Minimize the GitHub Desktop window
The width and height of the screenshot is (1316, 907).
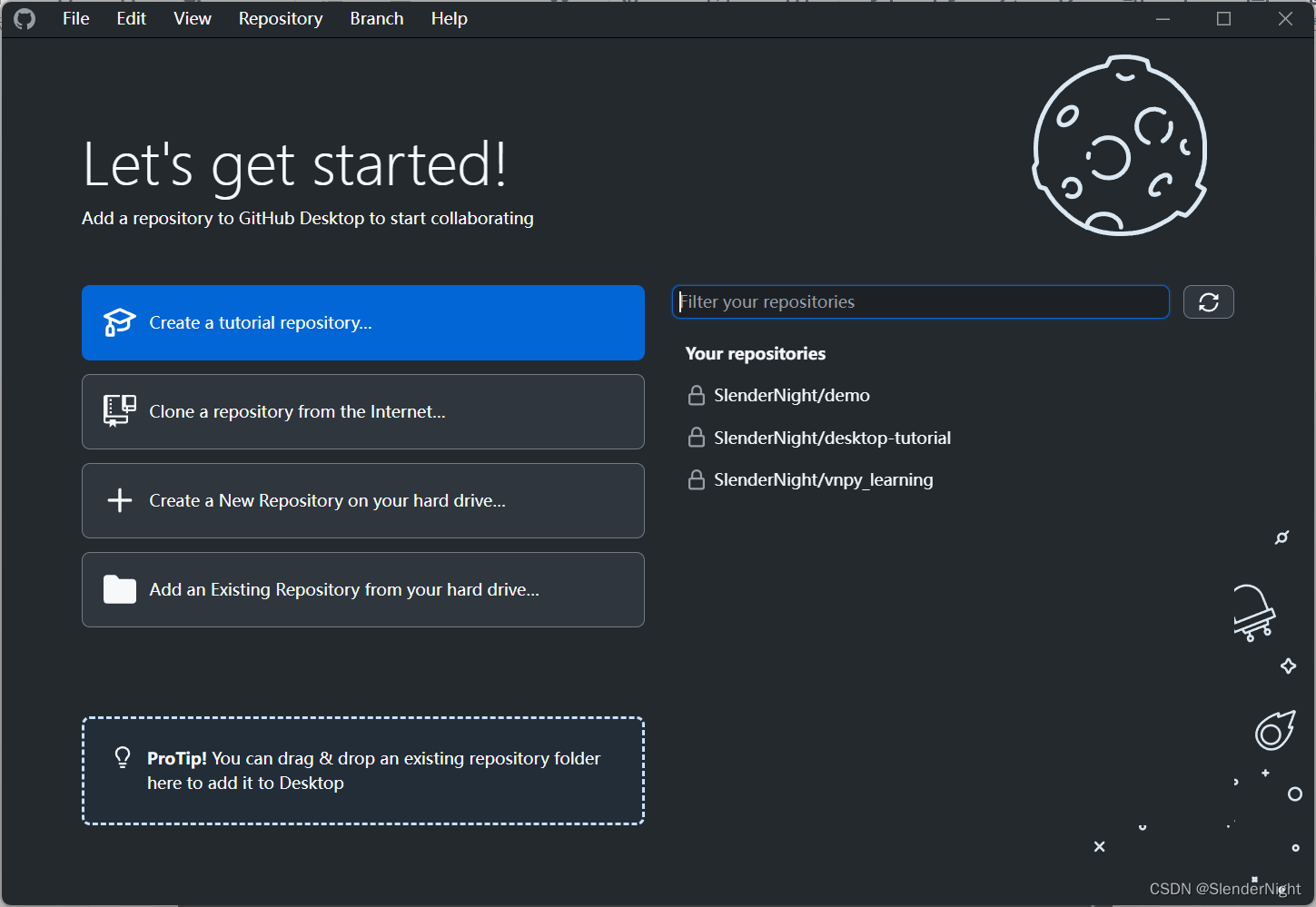pyautogui.click(x=1163, y=19)
